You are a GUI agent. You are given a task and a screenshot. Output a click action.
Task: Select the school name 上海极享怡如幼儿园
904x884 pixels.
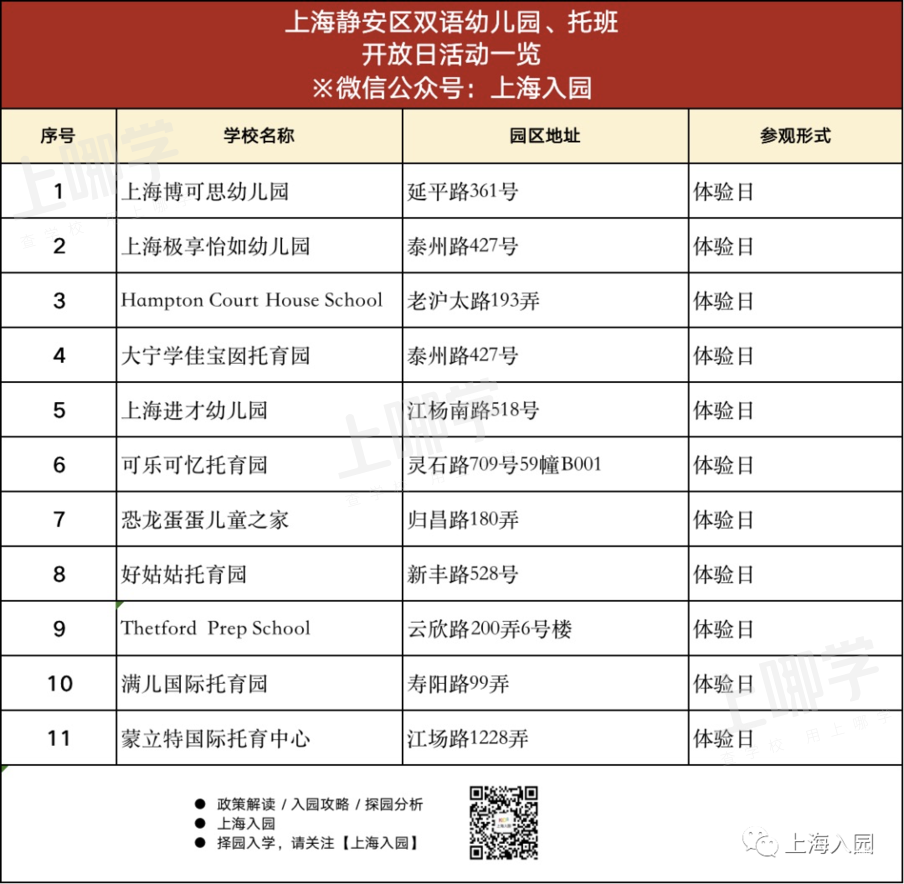pyautogui.click(x=216, y=246)
